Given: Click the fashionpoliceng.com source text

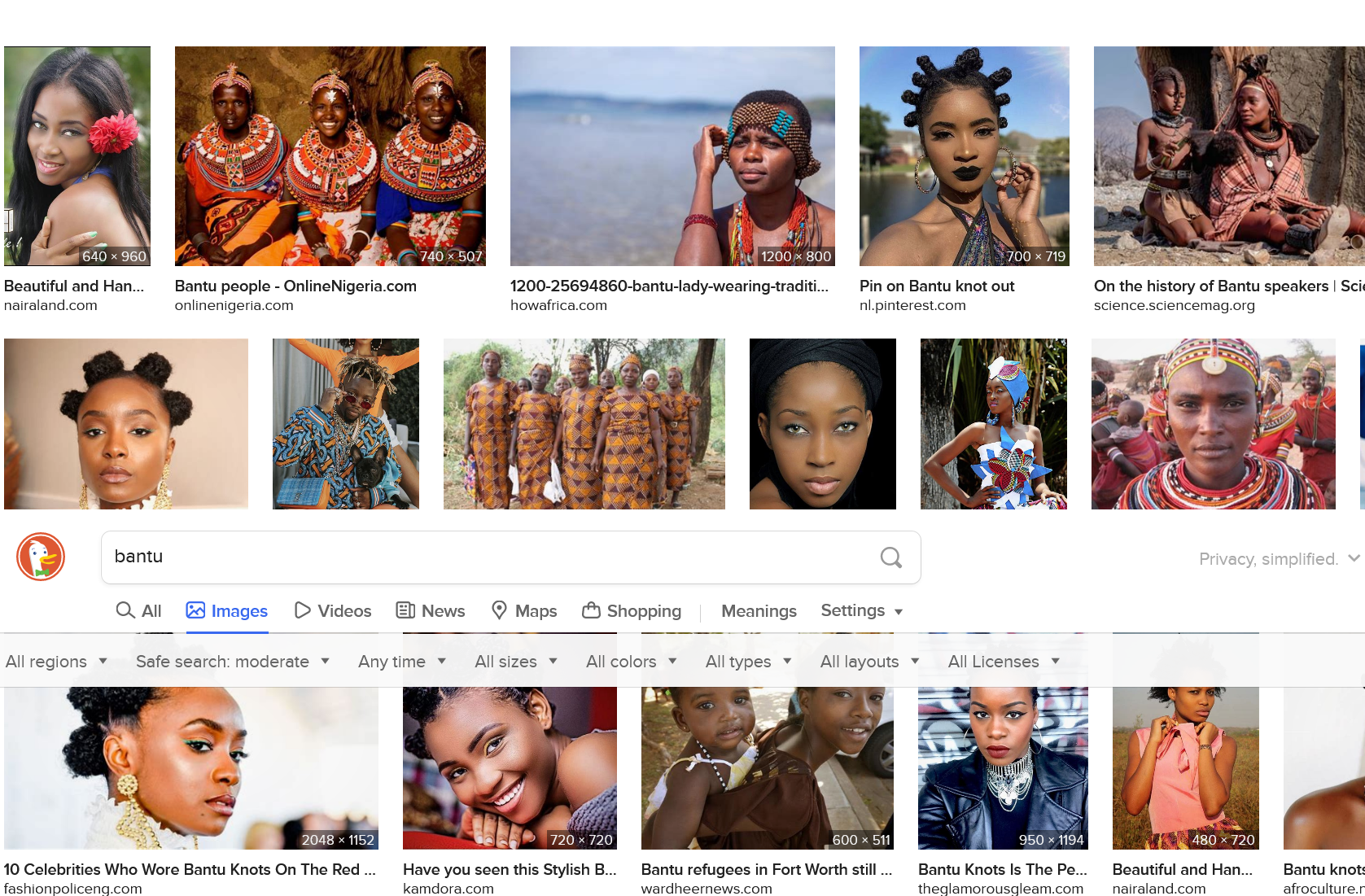Looking at the screenshot, I should point(73,888).
